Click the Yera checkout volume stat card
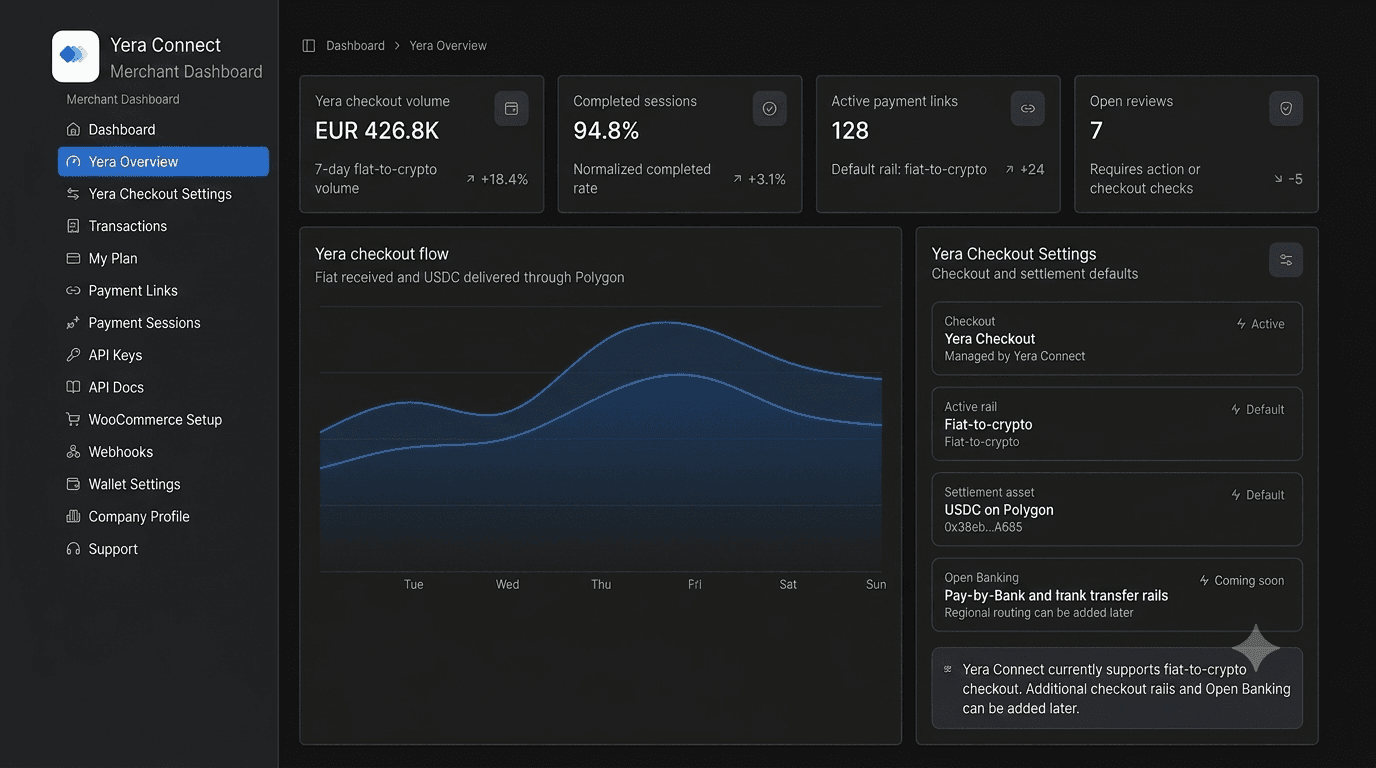 pyautogui.click(x=422, y=144)
